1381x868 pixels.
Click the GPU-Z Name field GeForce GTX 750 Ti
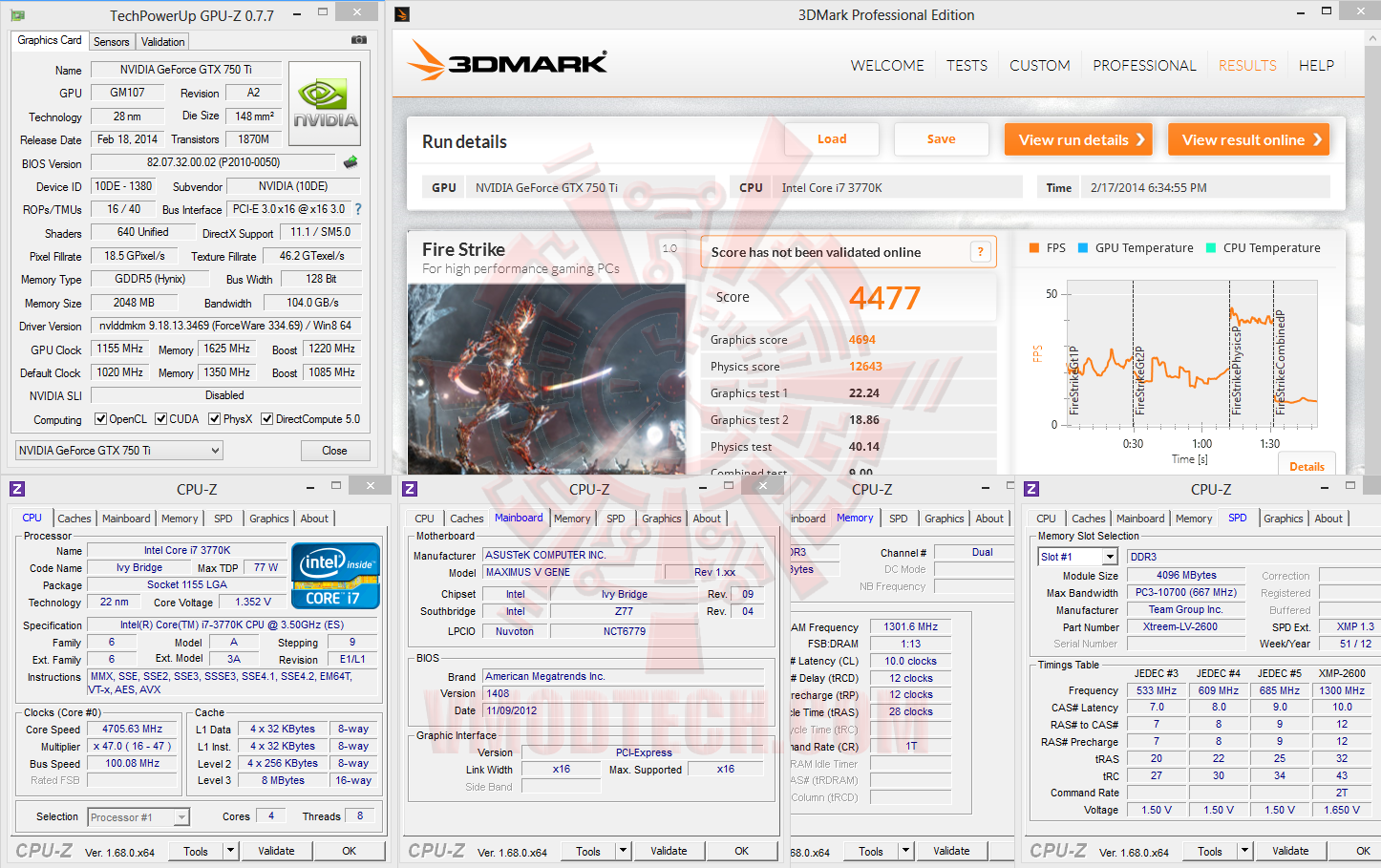click(186, 70)
